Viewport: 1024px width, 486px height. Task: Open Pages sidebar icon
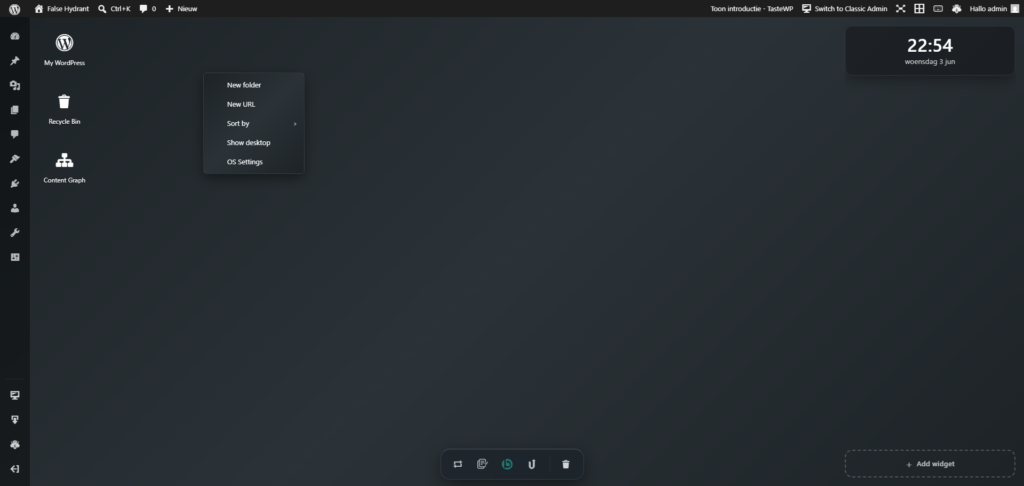point(15,110)
